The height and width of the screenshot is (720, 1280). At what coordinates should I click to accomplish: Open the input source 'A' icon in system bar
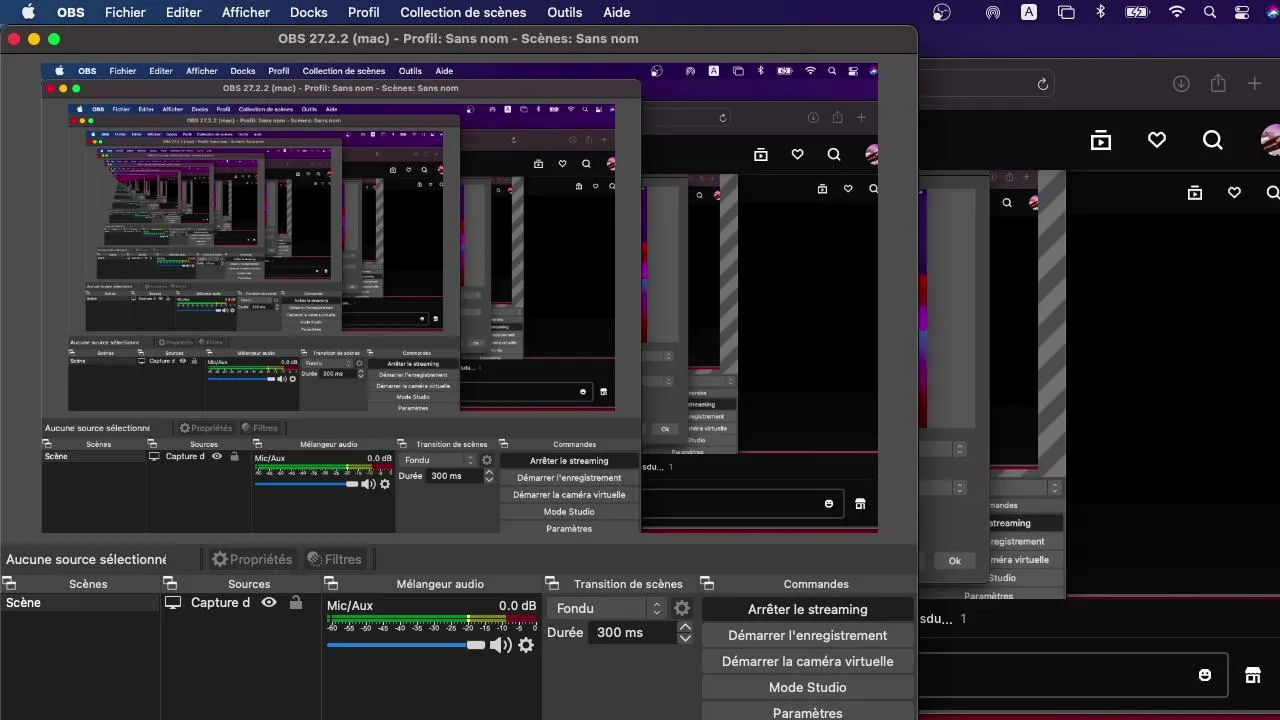pos(1029,12)
